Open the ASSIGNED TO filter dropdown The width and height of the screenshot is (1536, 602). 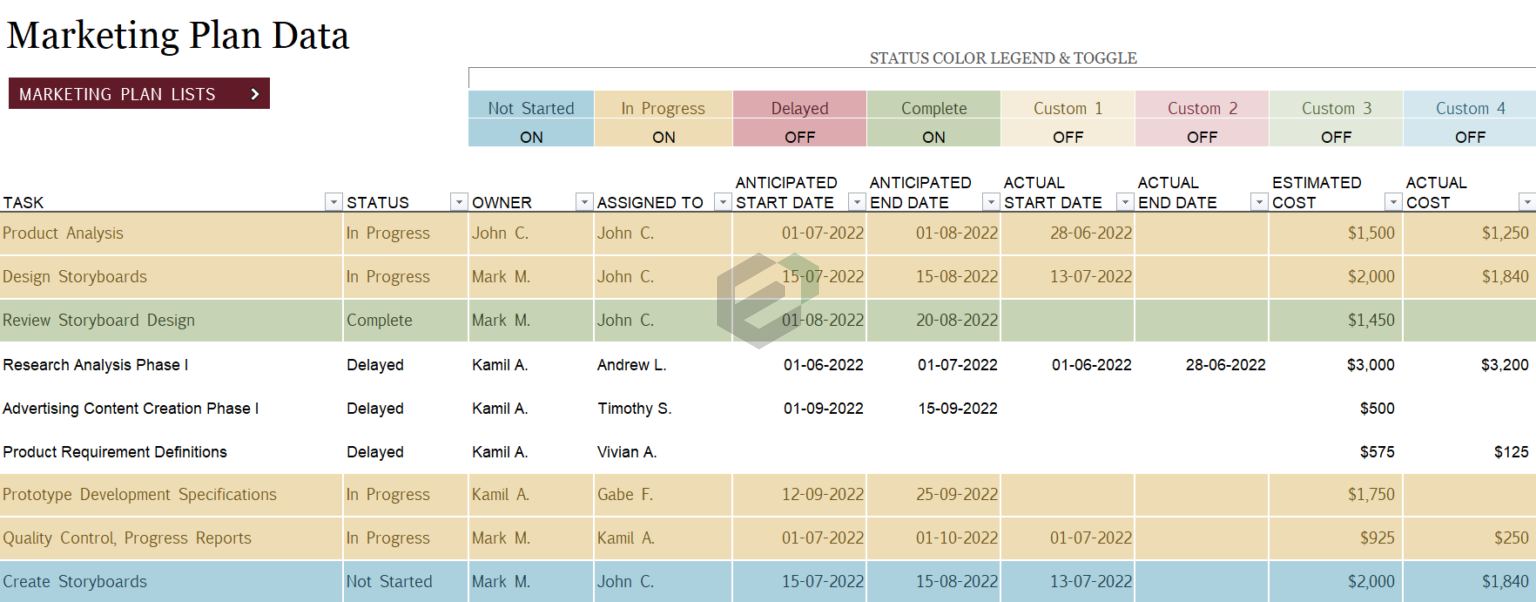722,202
